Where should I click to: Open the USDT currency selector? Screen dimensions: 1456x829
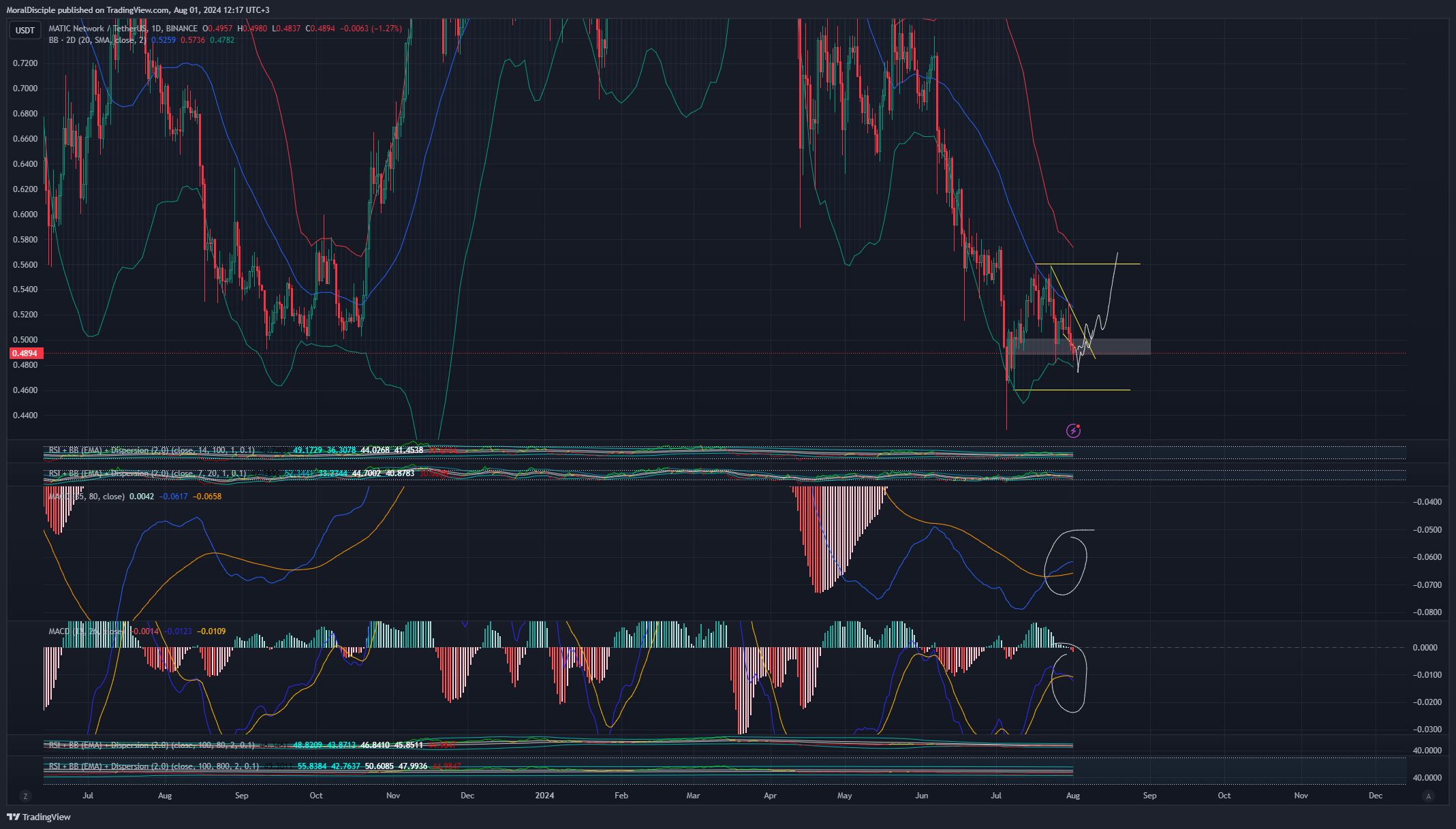(25, 30)
